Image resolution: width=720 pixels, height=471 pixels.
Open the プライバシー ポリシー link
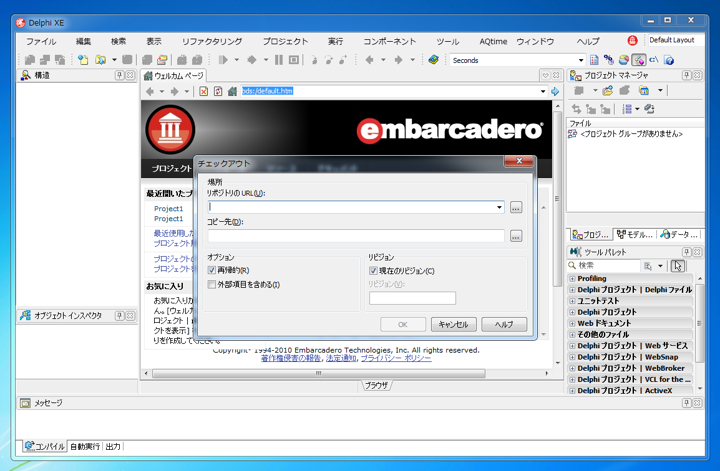[396, 358]
